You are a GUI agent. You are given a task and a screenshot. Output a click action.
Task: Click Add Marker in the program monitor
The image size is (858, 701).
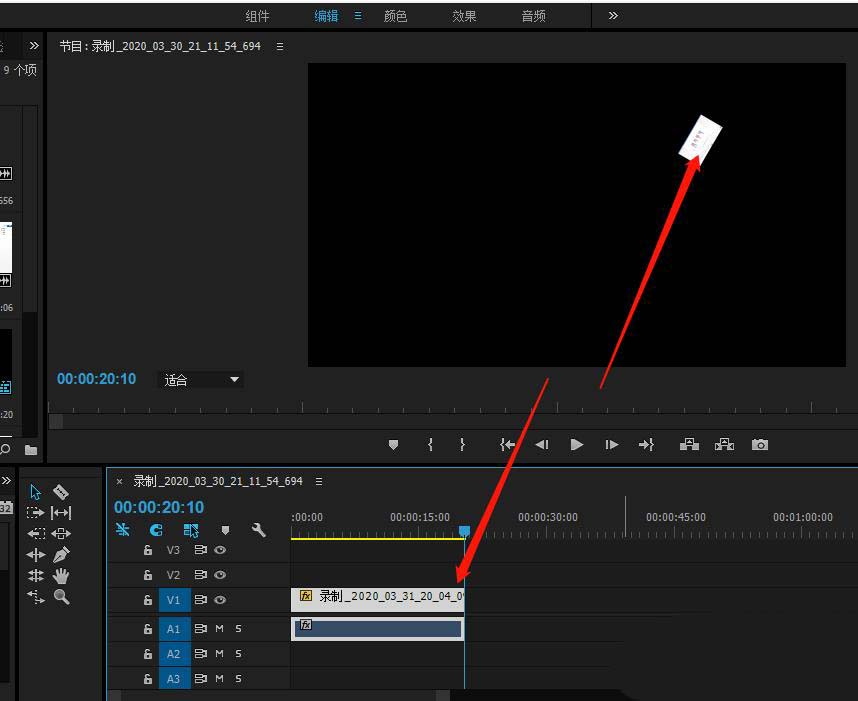(393, 445)
